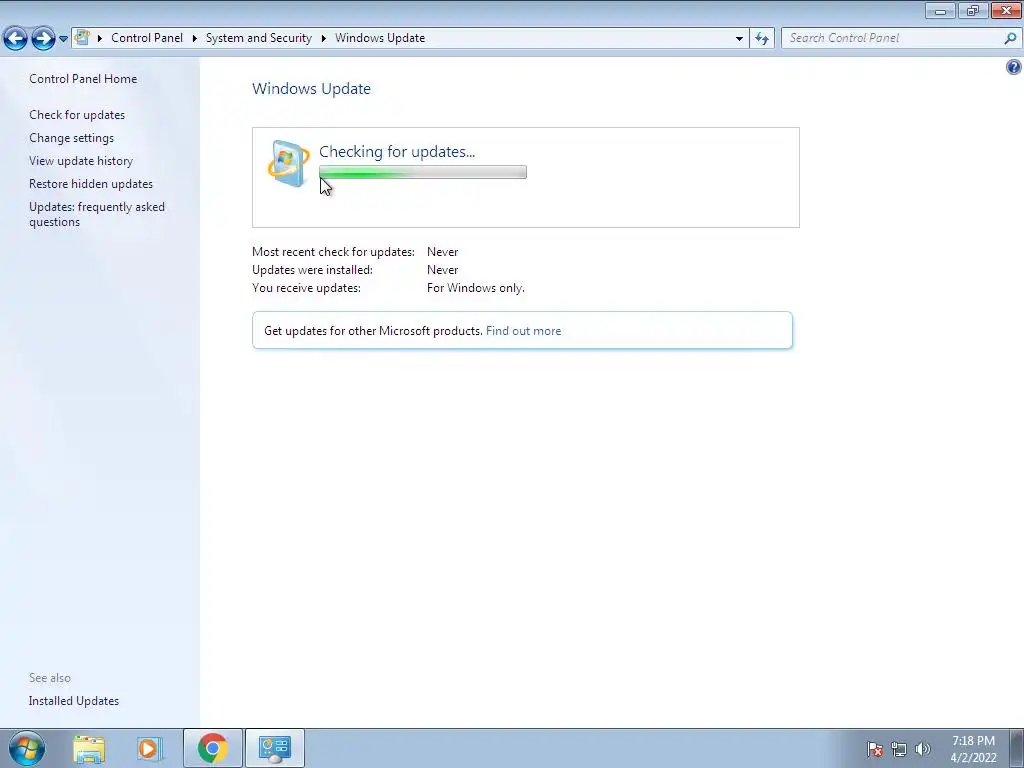Open volume speaker tray icon
Viewport: 1024px width, 768px height.
point(923,749)
